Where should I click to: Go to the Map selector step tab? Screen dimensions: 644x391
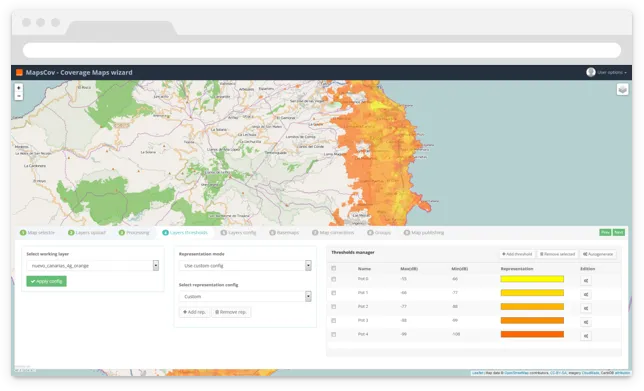pyautogui.click(x=37, y=232)
